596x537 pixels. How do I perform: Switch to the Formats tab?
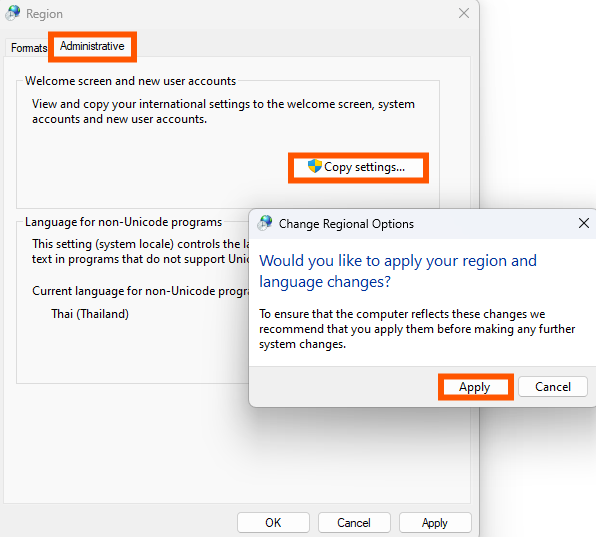29,48
